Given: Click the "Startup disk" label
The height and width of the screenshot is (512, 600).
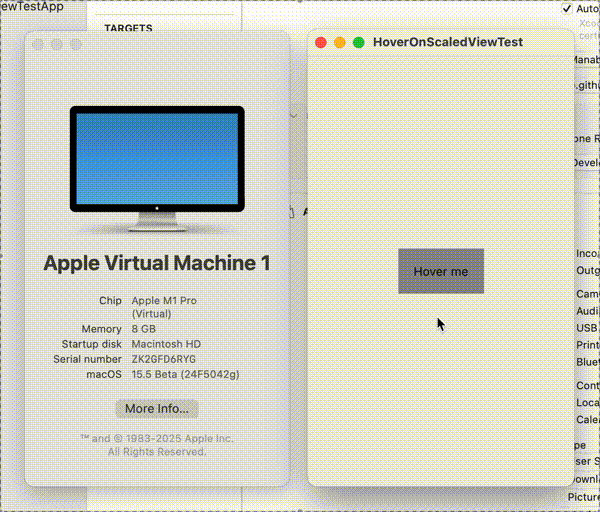Looking at the screenshot, I should (92, 344).
